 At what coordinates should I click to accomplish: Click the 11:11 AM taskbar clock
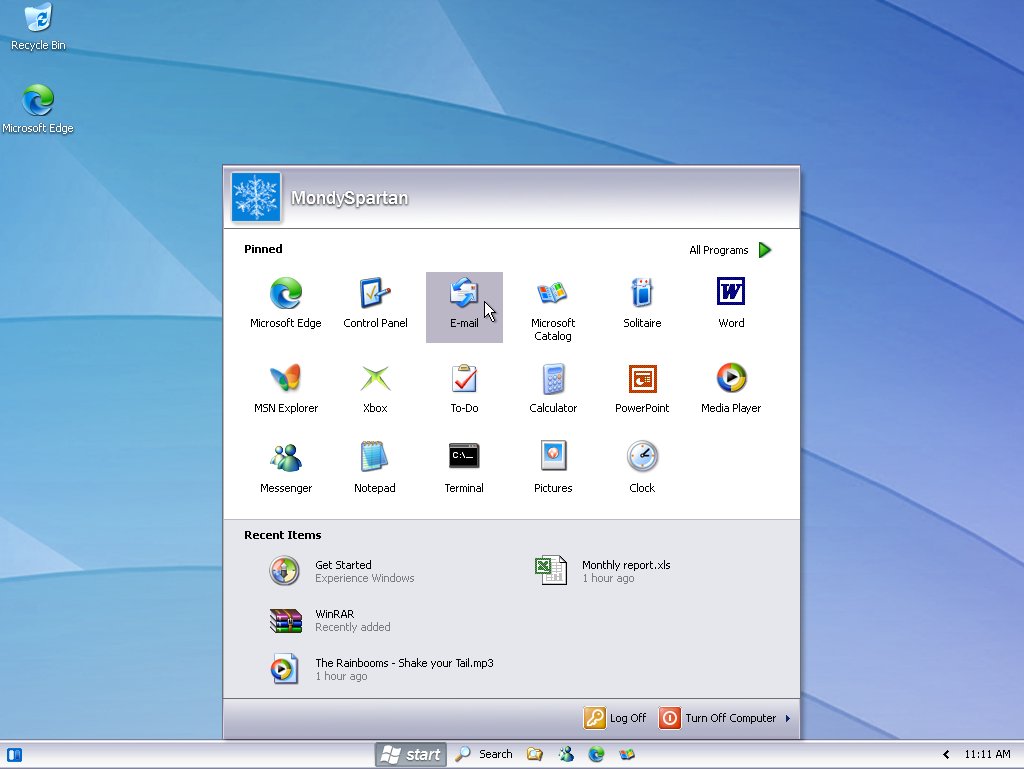pos(987,755)
